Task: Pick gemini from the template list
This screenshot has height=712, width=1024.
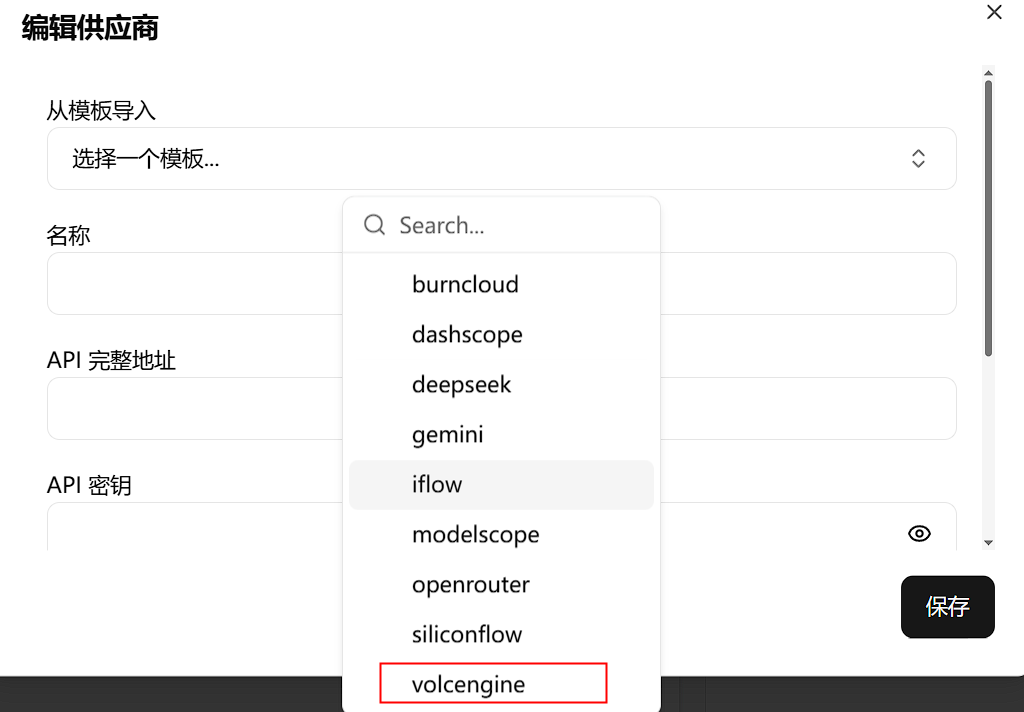Action: [x=447, y=434]
